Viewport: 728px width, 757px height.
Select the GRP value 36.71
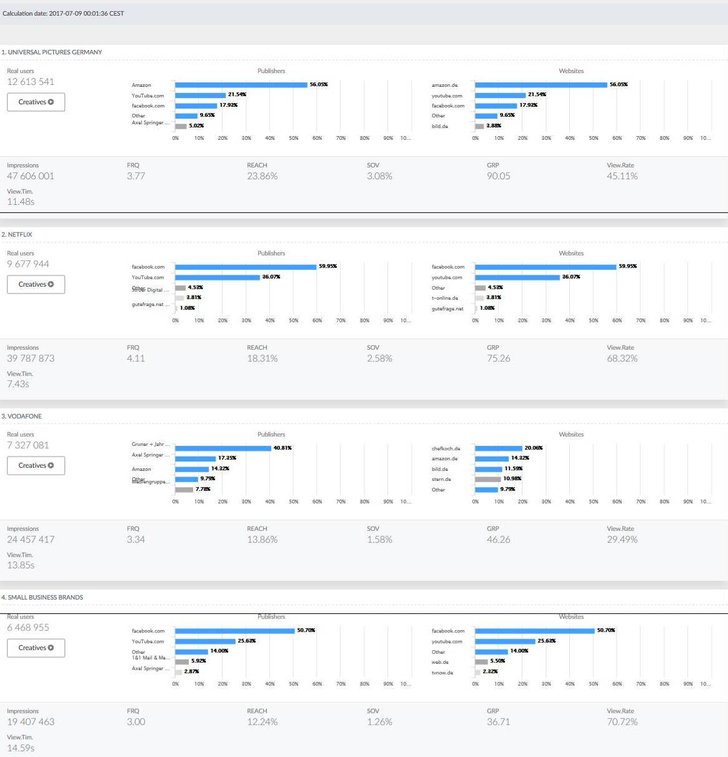(x=498, y=722)
